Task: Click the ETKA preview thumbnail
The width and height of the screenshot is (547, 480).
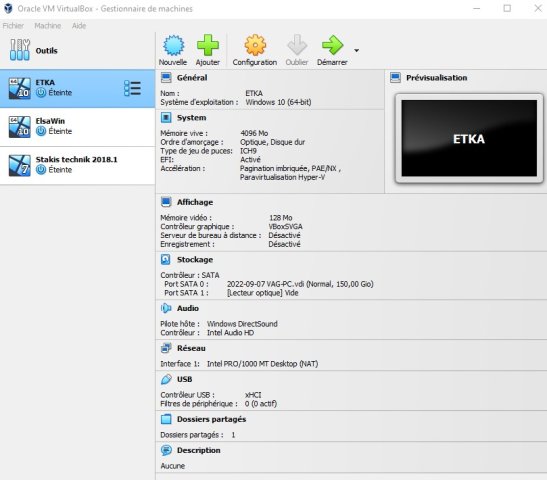Action: [469, 138]
